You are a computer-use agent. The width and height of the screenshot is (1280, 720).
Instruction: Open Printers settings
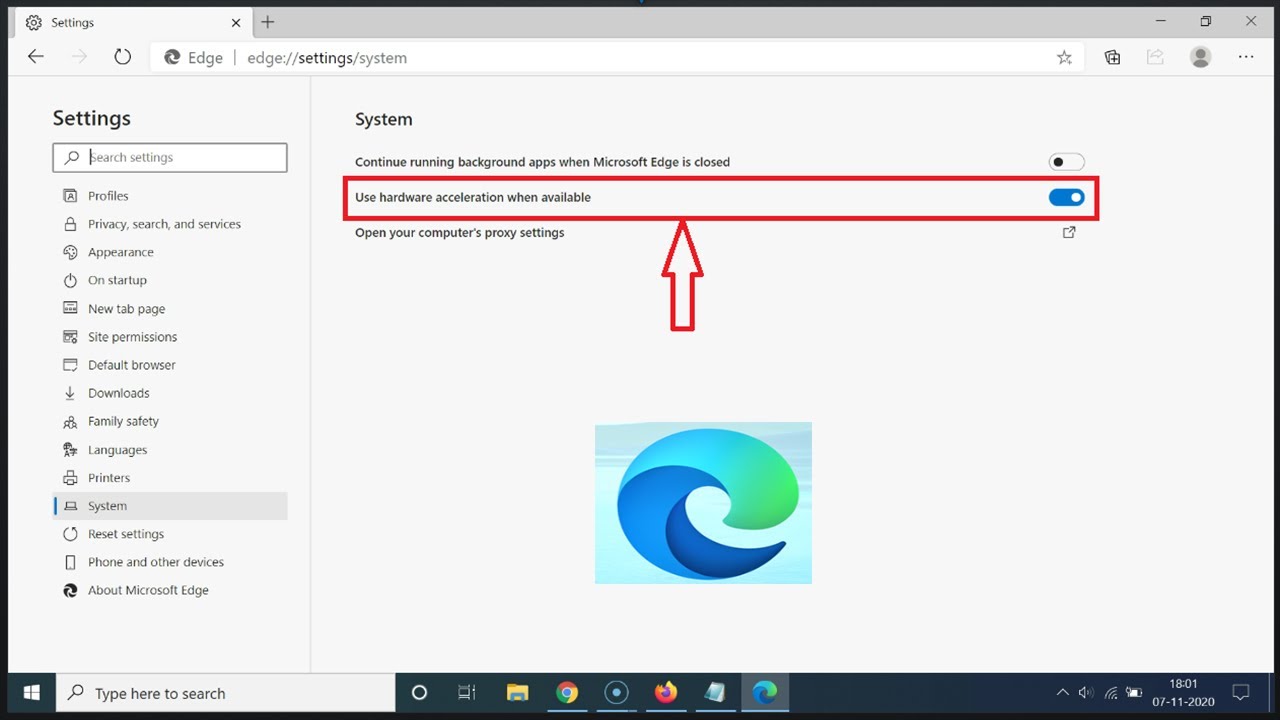pyautogui.click(x=170, y=478)
